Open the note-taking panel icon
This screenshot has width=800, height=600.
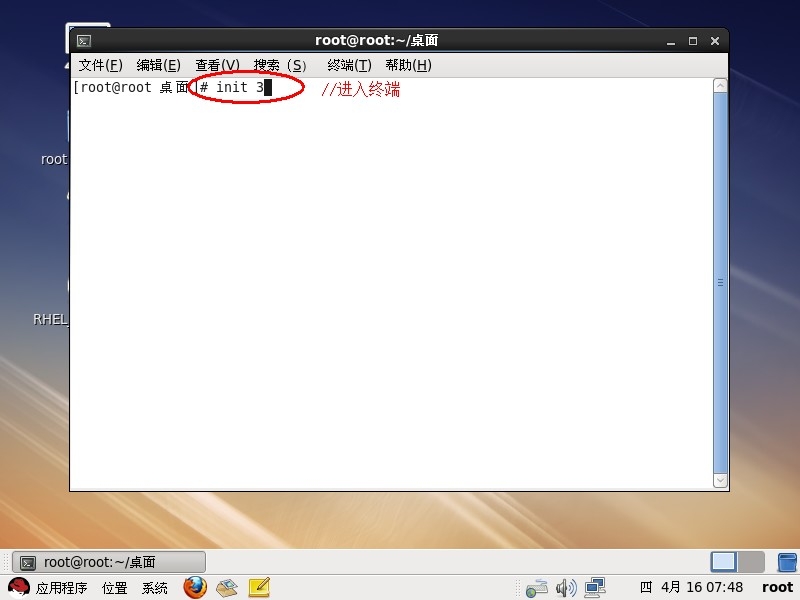pos(259,588)
